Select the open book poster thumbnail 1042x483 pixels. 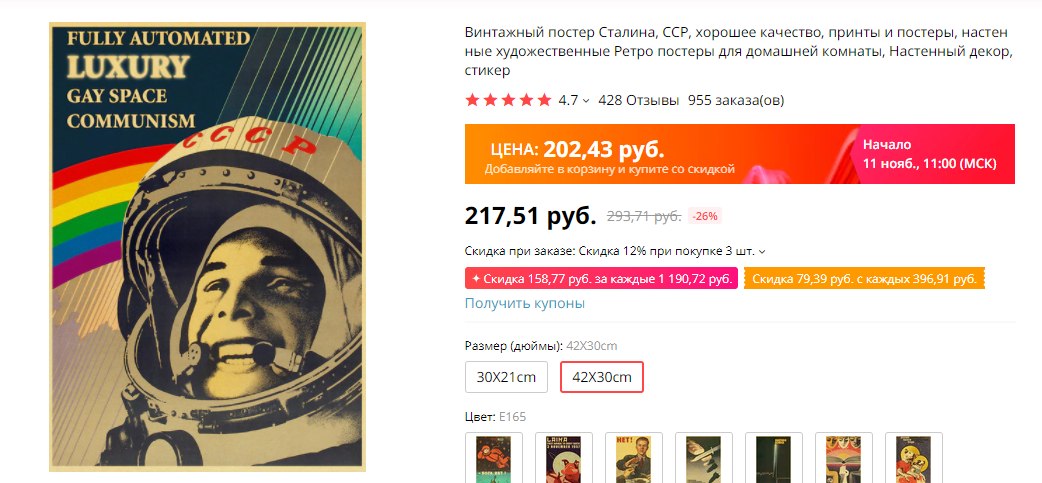click(x=844, y=458)
